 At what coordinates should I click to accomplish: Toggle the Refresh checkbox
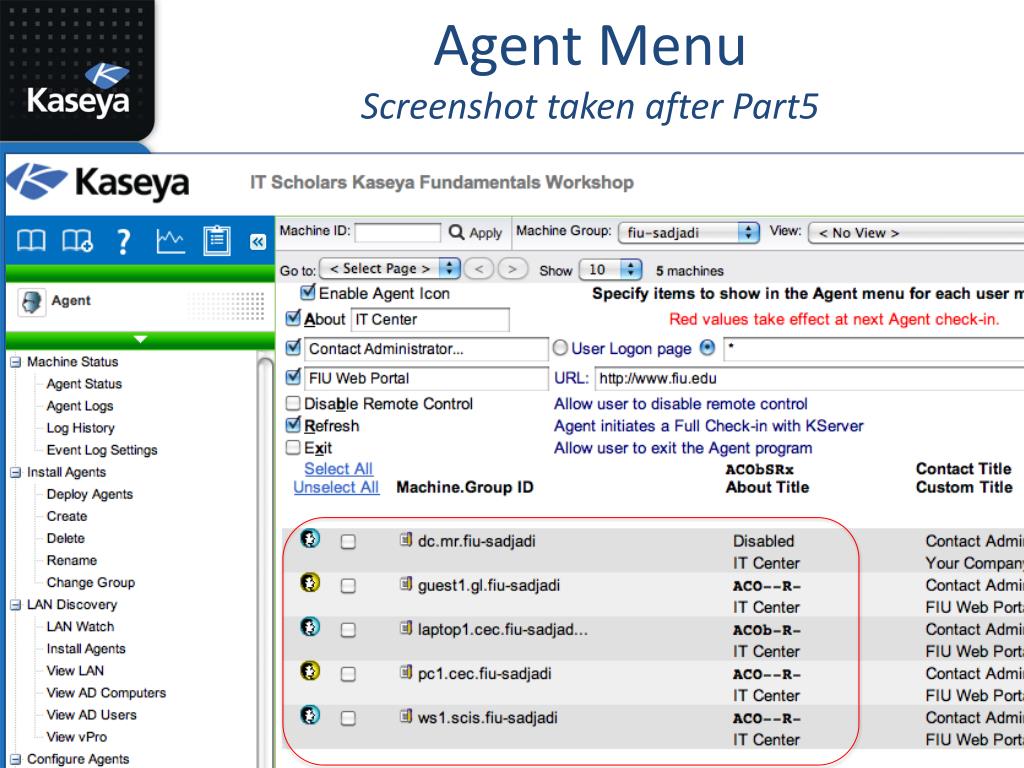pyautogui.click(x=294, y=424)
